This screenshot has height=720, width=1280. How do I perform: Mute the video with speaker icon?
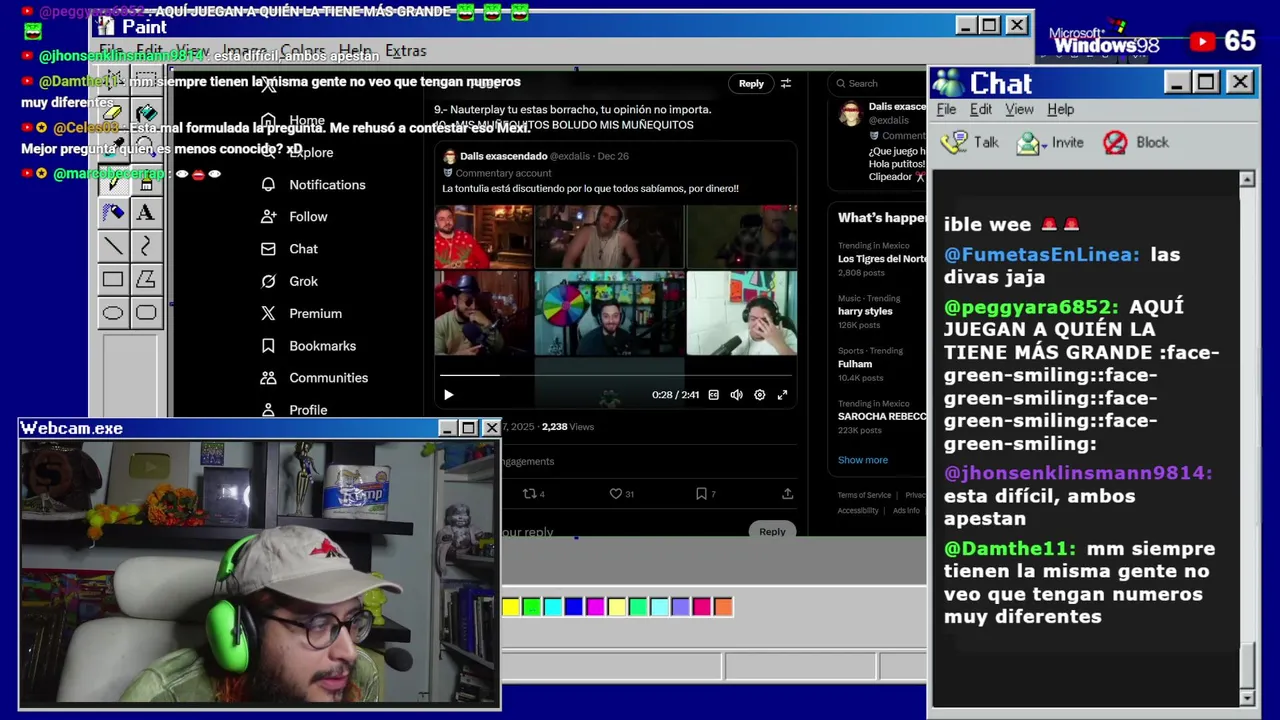[736, 395]
